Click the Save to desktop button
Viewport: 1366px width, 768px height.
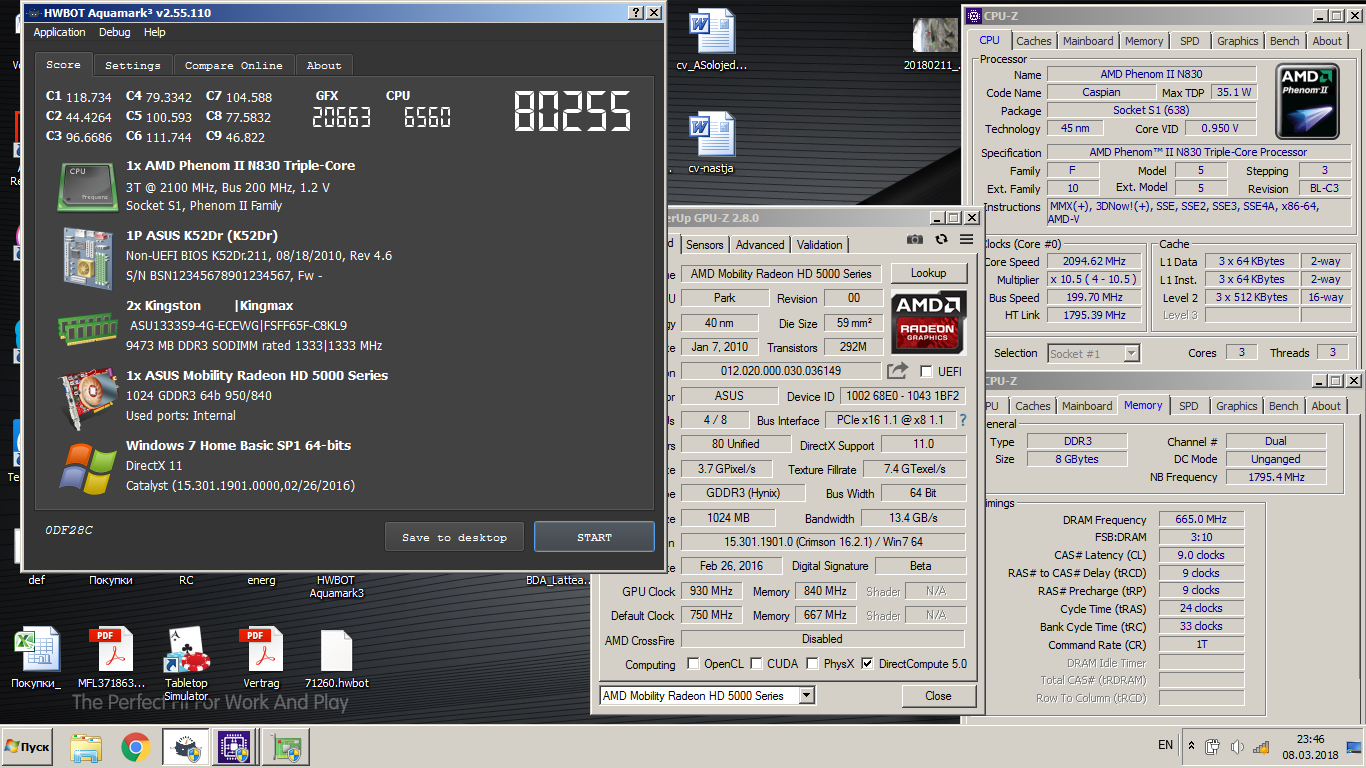coord(455,537)
